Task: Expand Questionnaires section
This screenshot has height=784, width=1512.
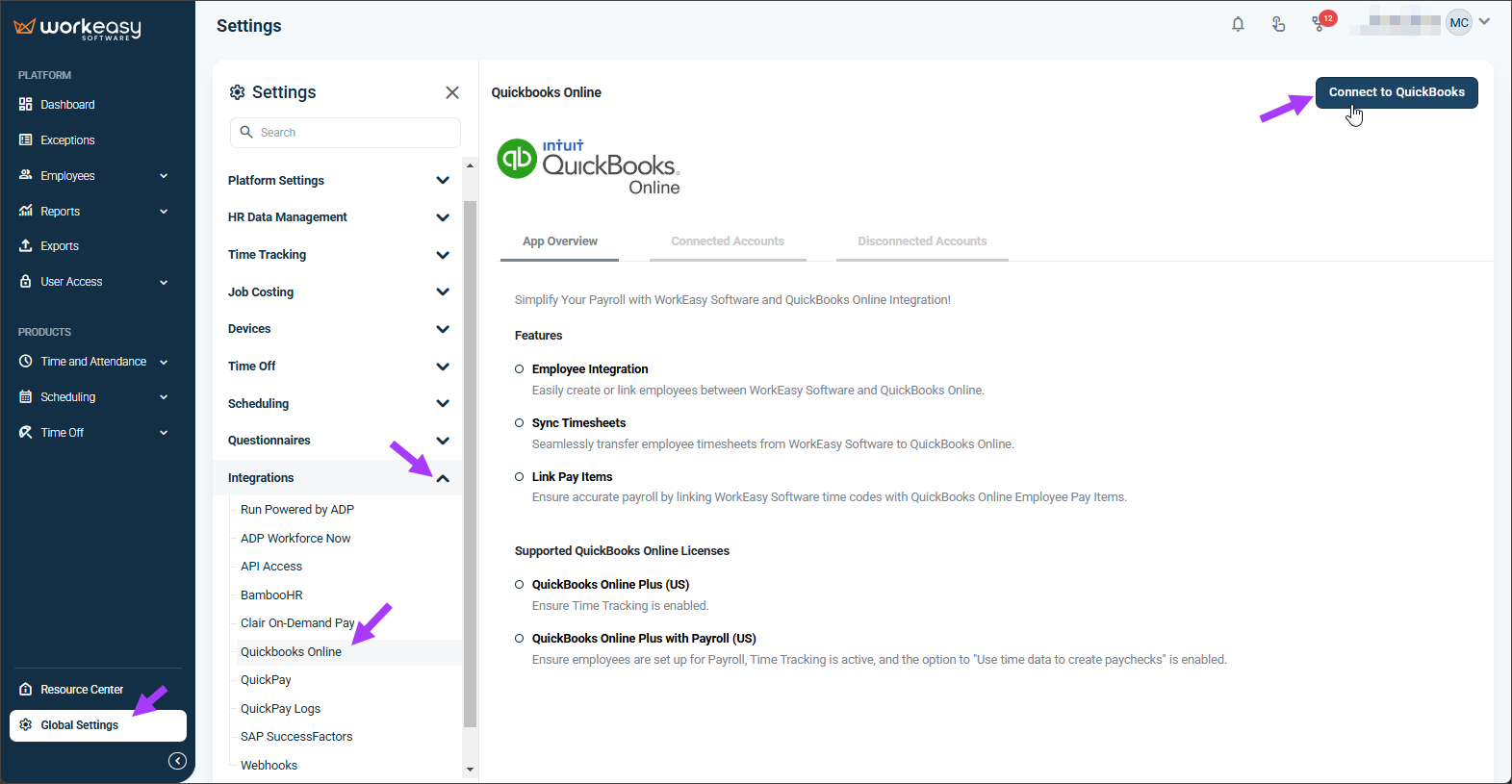Action: [x=443, y=441]
